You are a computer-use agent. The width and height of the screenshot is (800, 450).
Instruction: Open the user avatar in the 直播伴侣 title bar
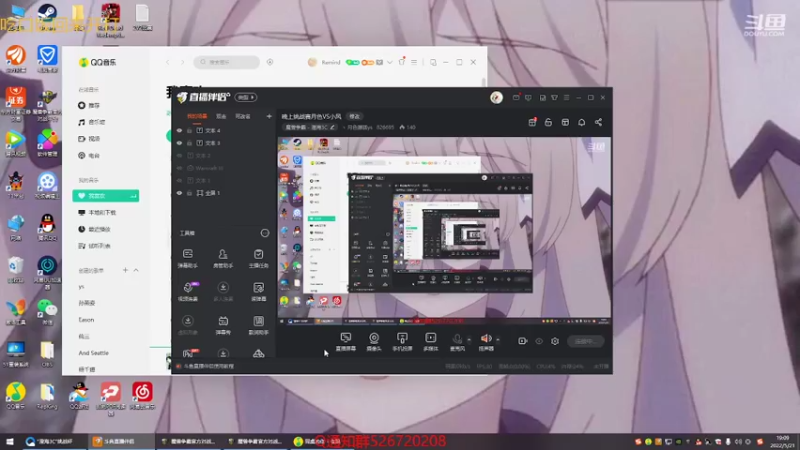[x=496, y=97]
